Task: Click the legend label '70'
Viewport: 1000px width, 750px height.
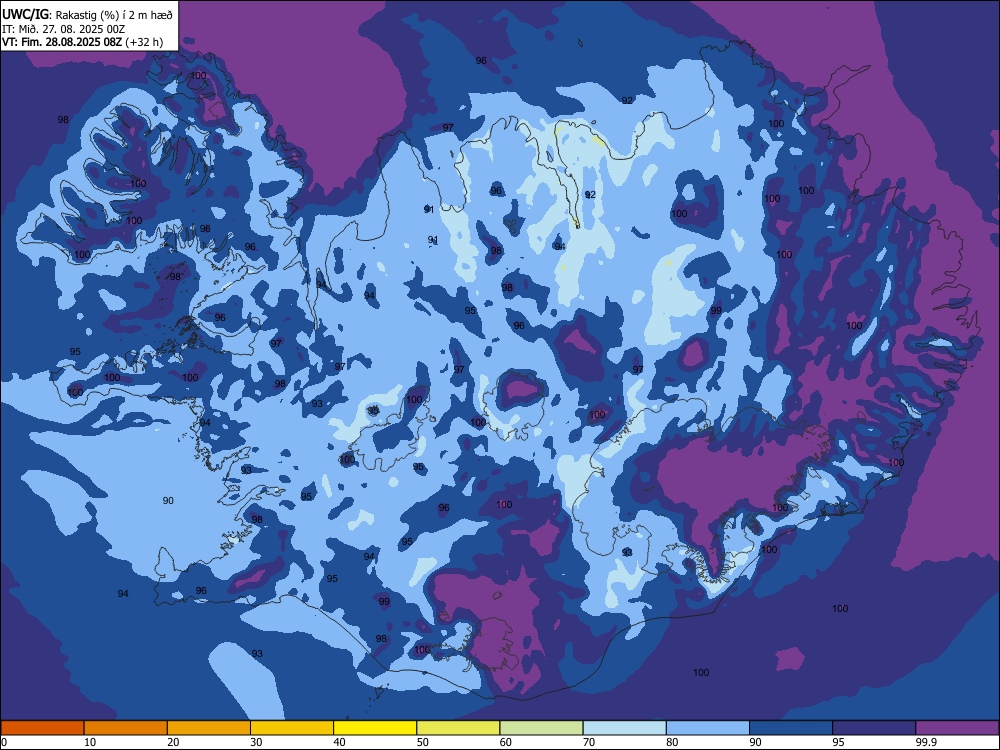Action: pyautogui.click(x=589, y=742)
